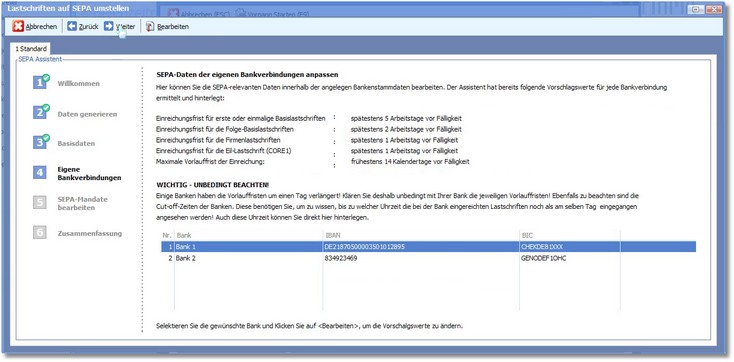
Task: Click the red Abbrechen cancel icon
Action: pos(18,27)
